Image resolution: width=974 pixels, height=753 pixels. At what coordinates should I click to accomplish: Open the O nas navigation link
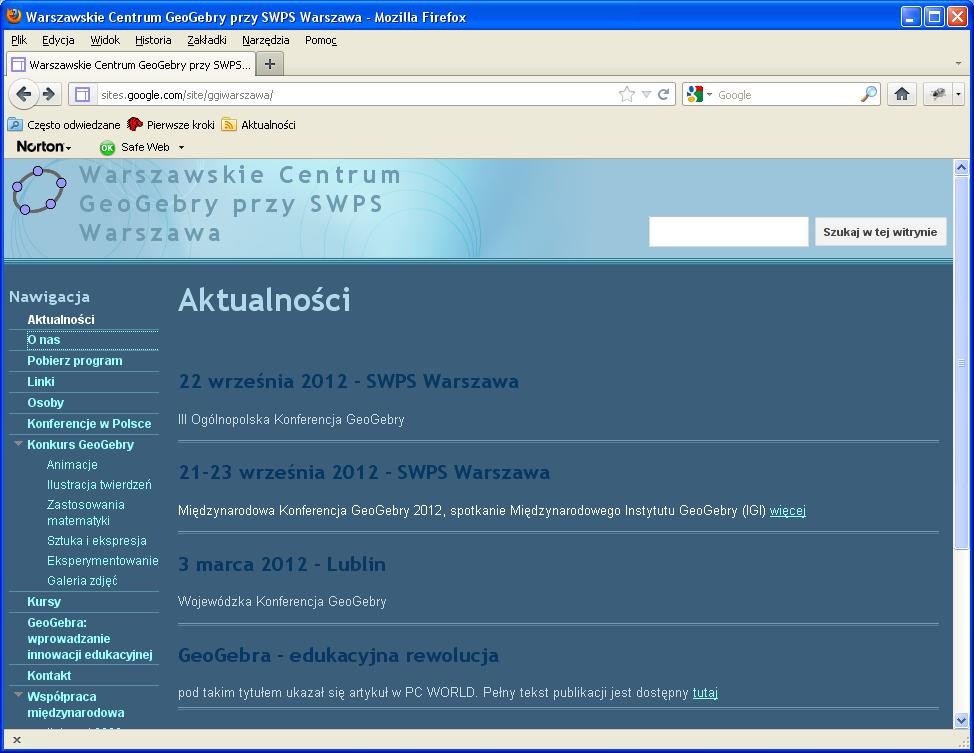(43, 340)
